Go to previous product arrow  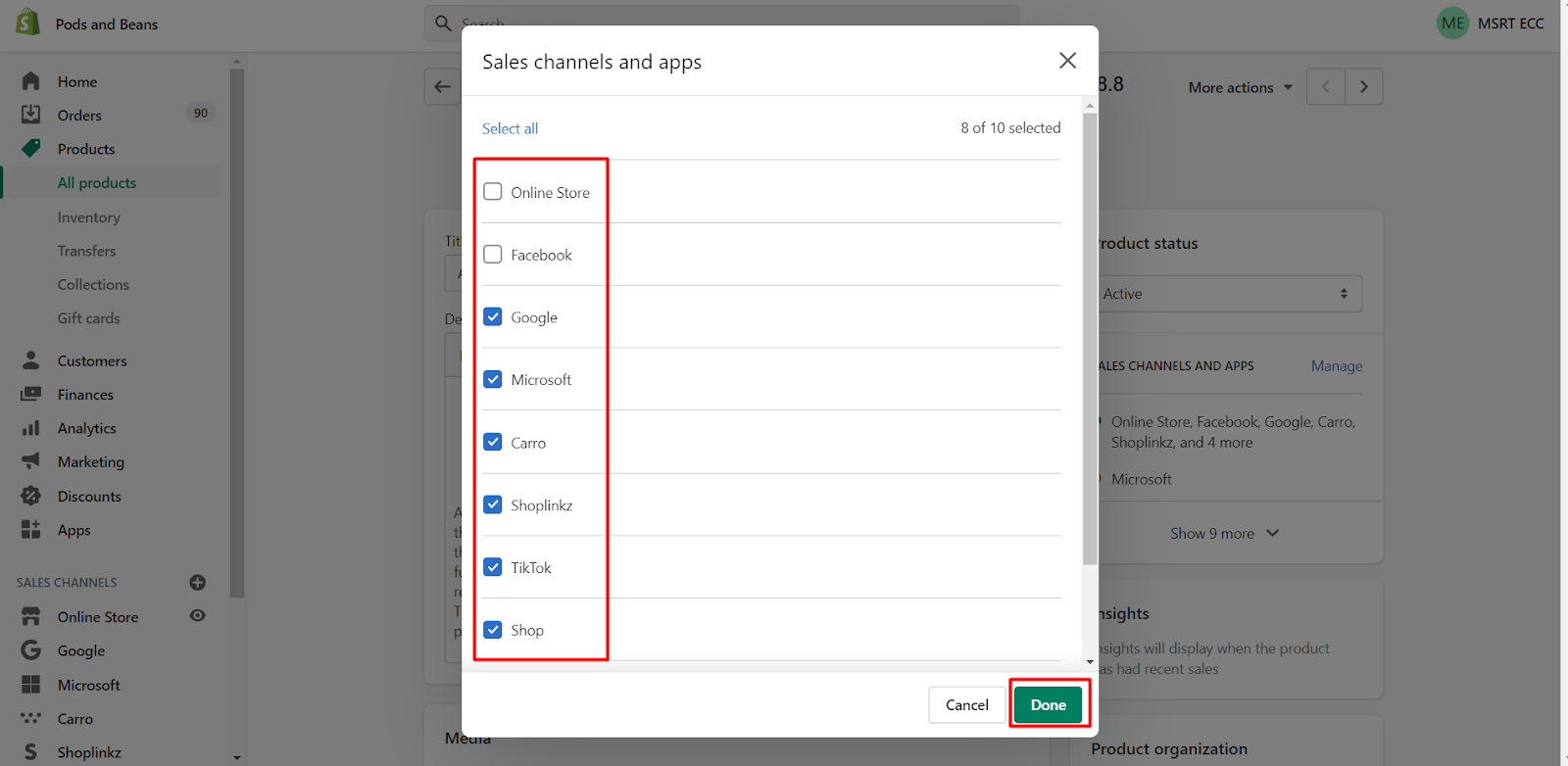[x=1326, y=87]
